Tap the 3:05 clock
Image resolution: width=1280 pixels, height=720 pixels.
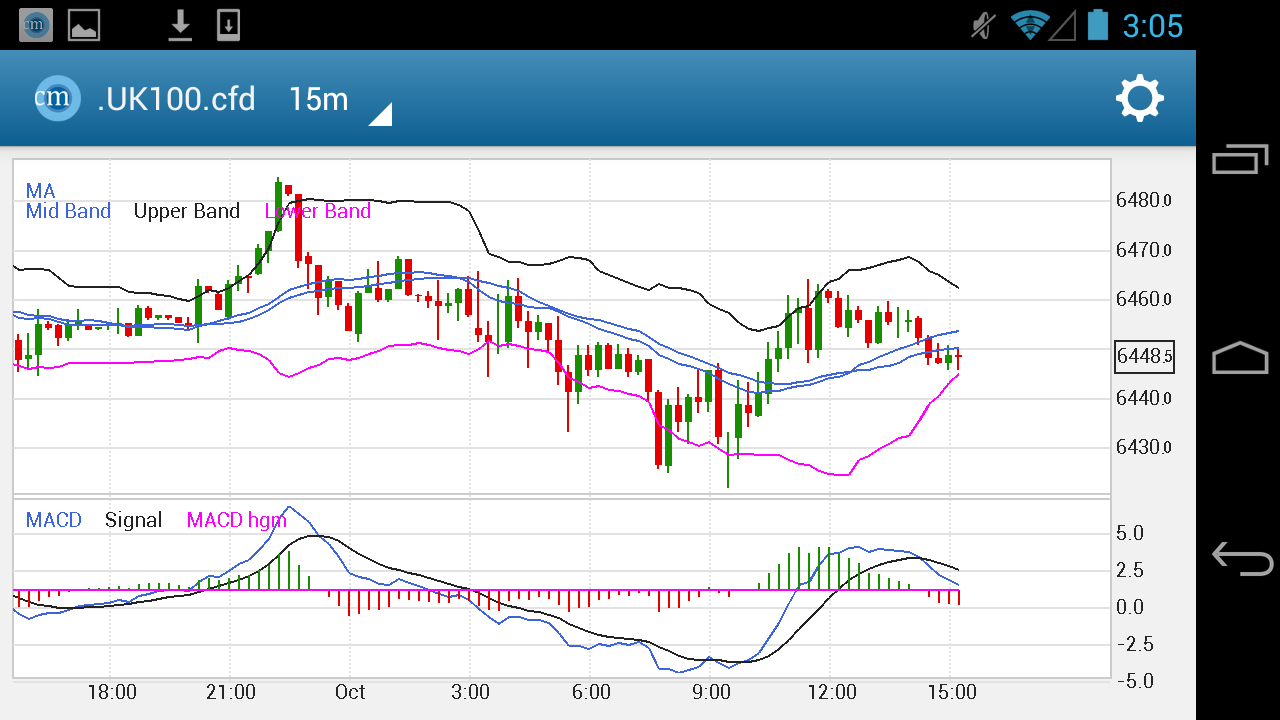tap(1153, 25)
